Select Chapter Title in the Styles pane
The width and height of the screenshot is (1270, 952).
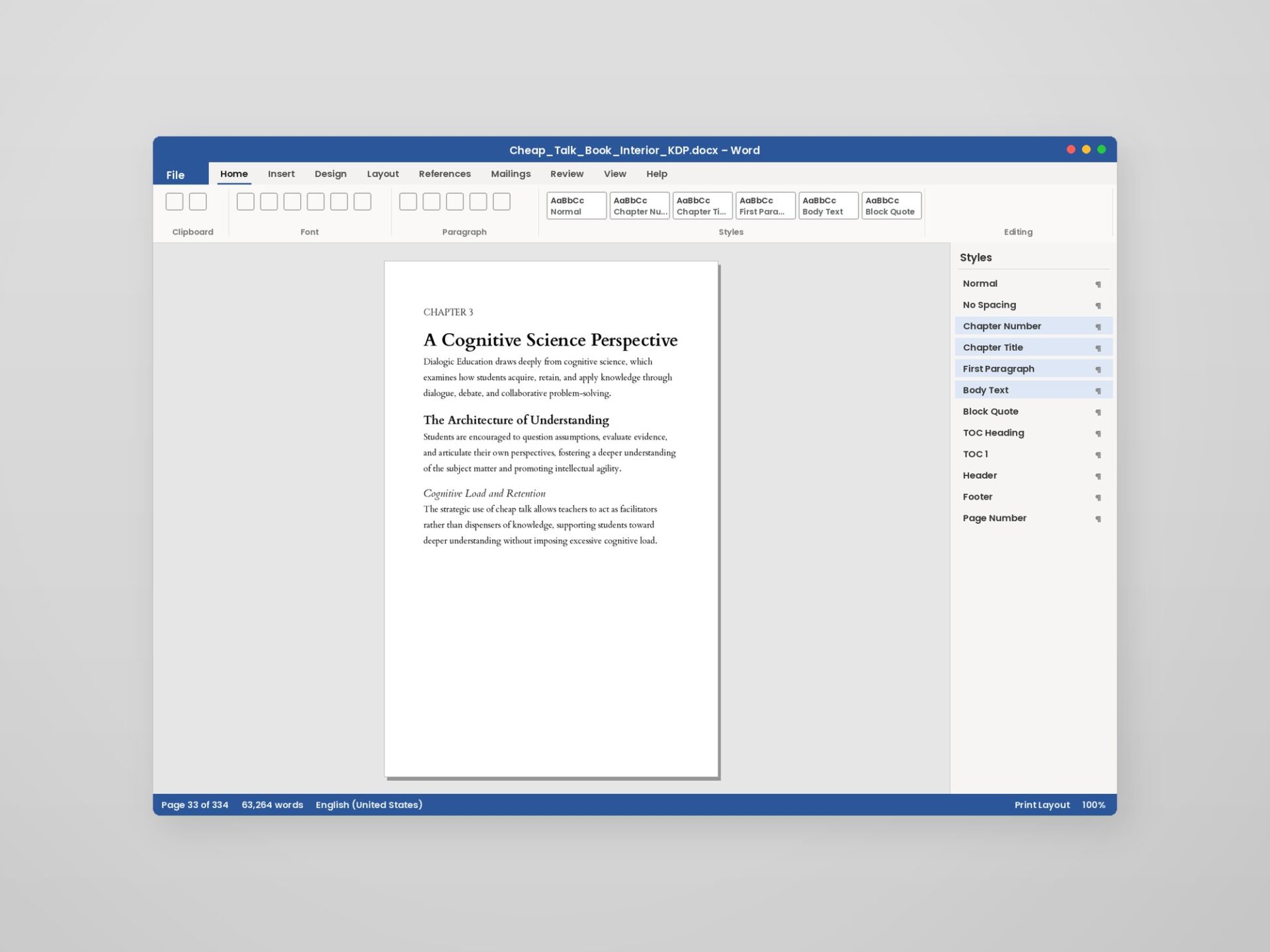pyautogui.click(x=1033, y=347)
